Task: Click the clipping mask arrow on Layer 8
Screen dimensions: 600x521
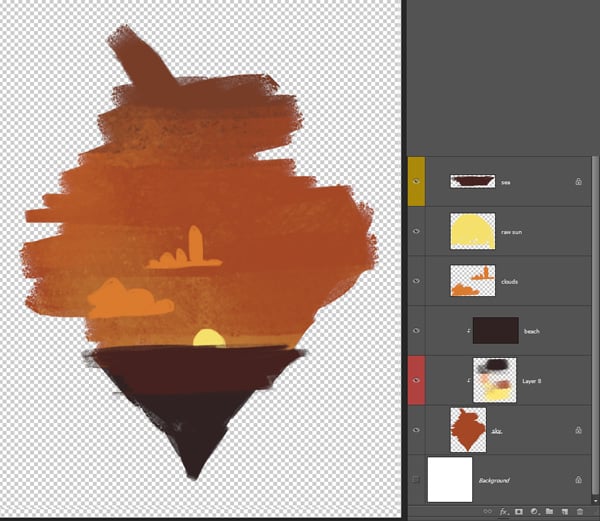Action: [x=468, y=381]
